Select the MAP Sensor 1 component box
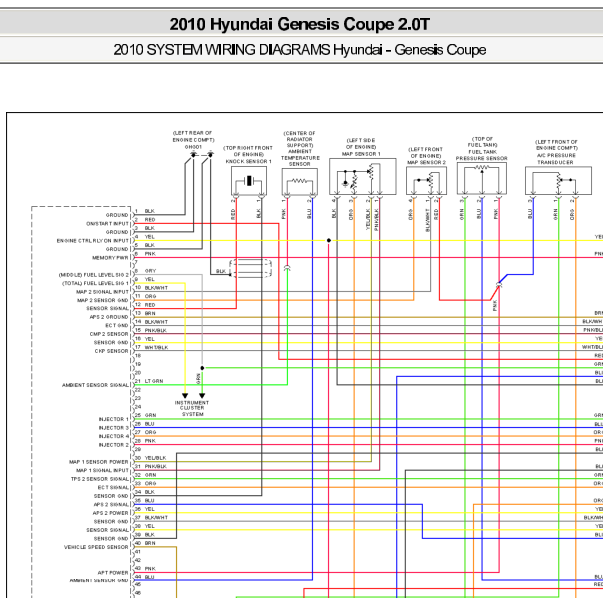The image size is (603, 598). pyautogui.click(x=363, y=177)
